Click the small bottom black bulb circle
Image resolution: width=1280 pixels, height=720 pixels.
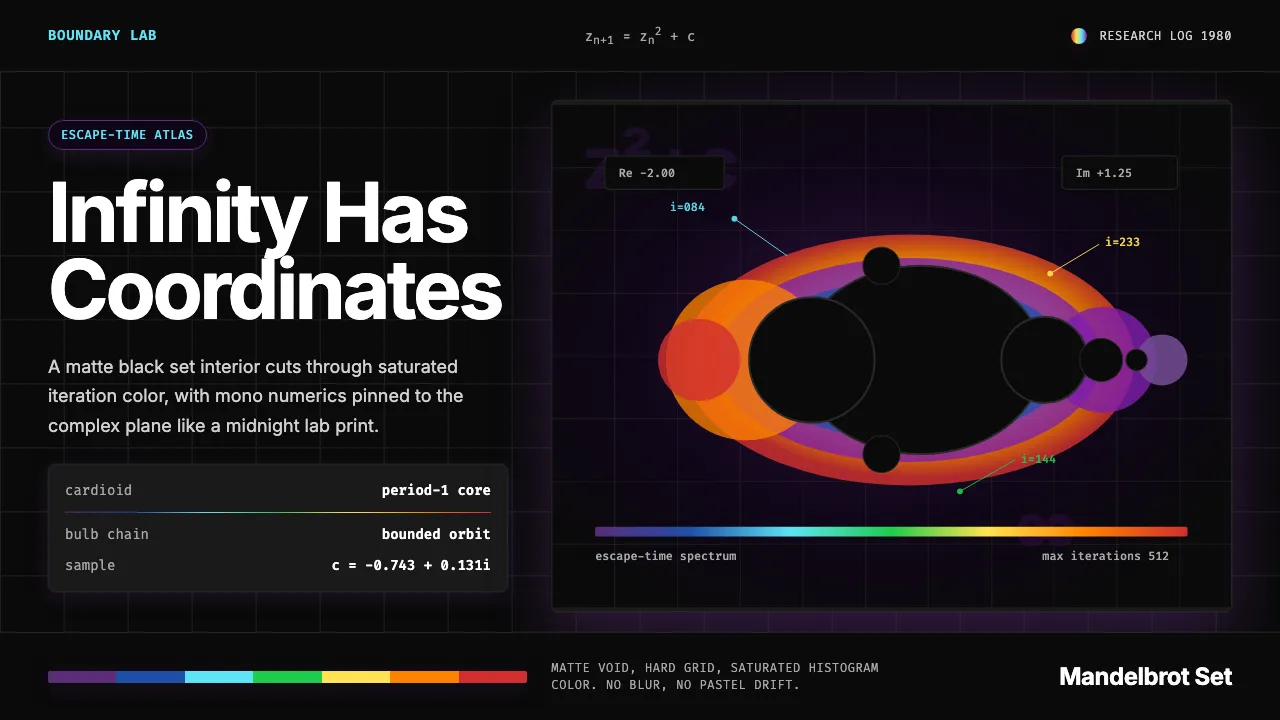[881, 454]
